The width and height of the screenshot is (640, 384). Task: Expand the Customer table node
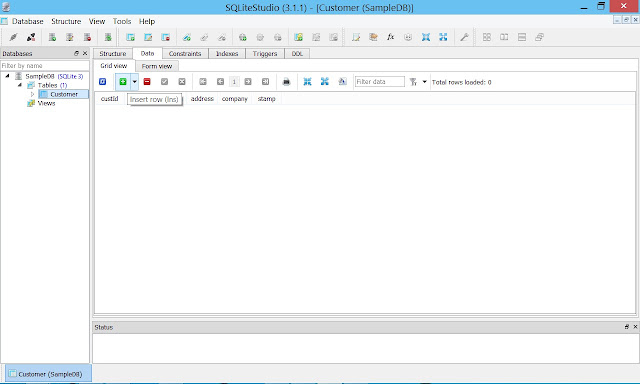coord(32,94)
